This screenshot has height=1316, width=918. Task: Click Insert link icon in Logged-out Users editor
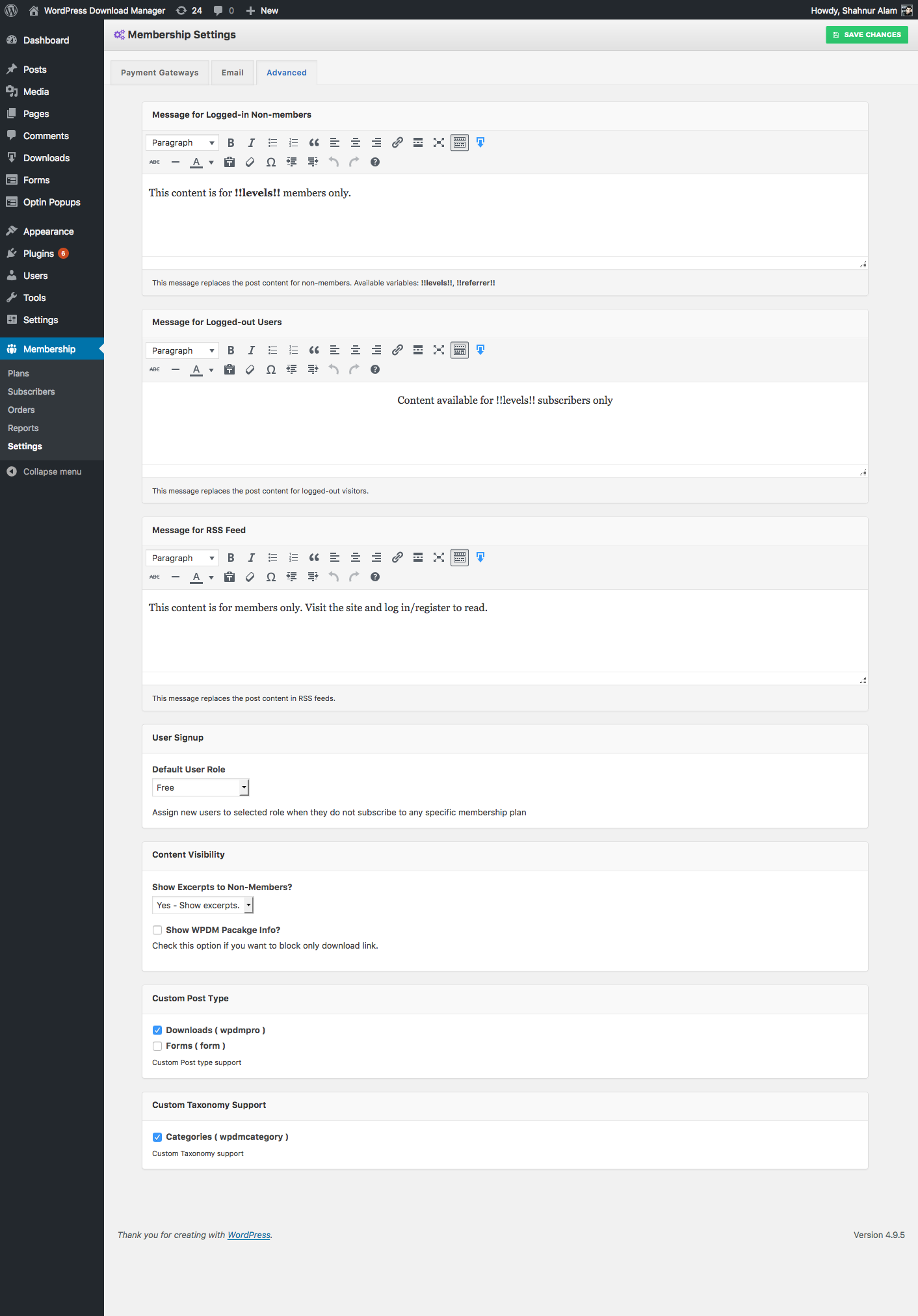(x=397, y=350)
